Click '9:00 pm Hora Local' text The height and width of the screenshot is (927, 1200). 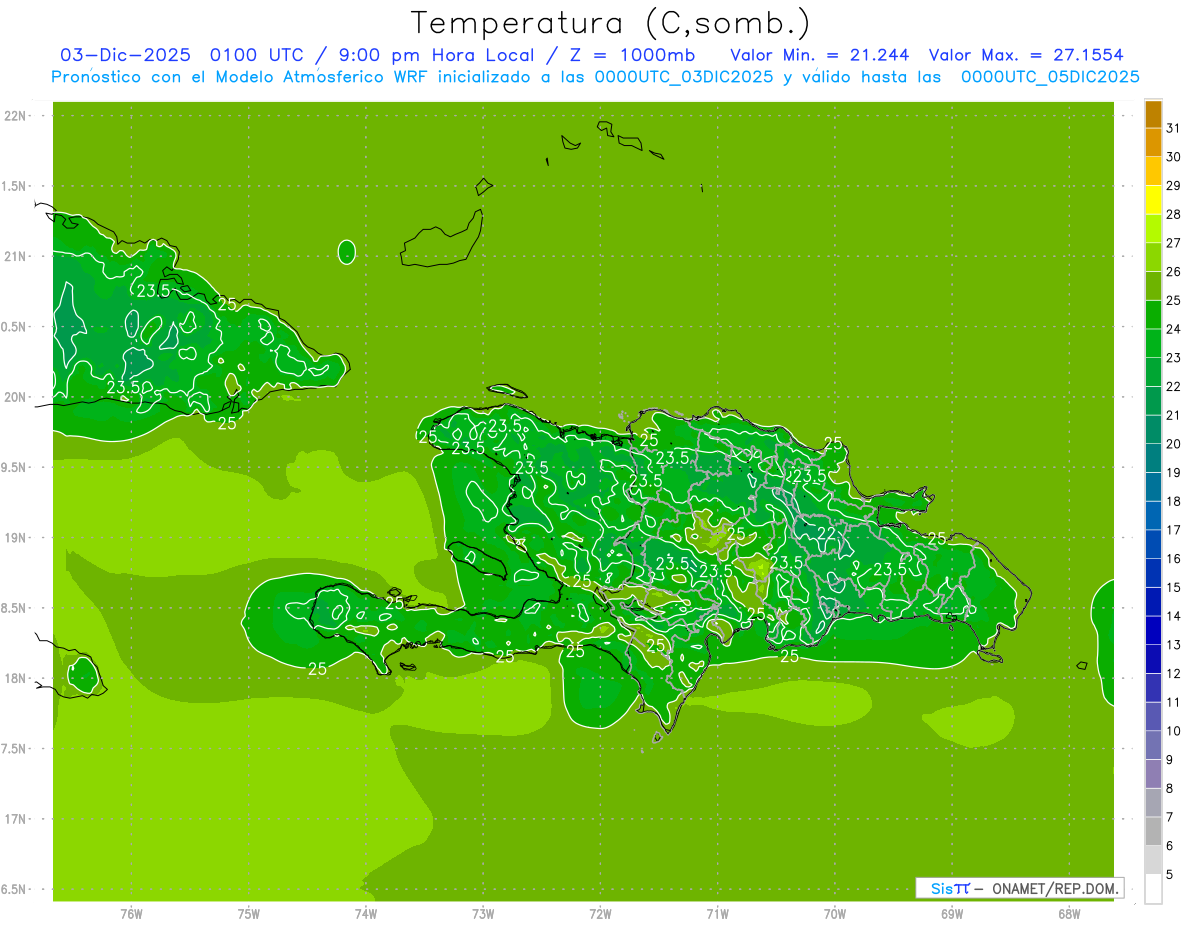(438, 55)
